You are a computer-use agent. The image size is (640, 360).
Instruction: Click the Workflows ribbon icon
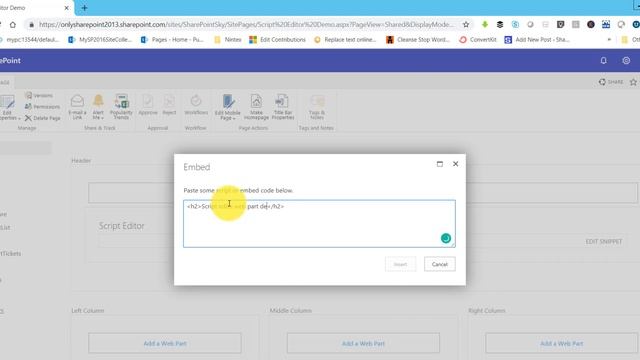[196, 105]
